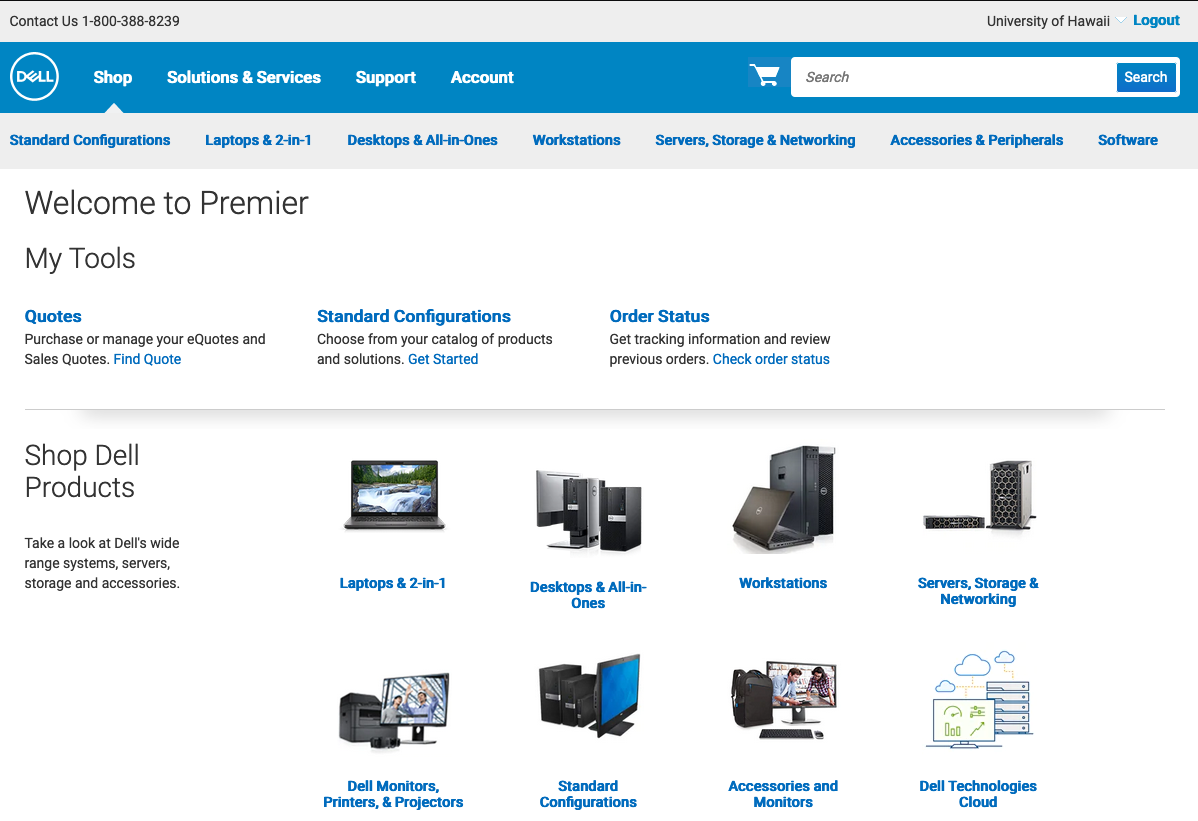
Task: Select Accessories & Peripherals in the sub-navigation
Action: click(976, 140)
